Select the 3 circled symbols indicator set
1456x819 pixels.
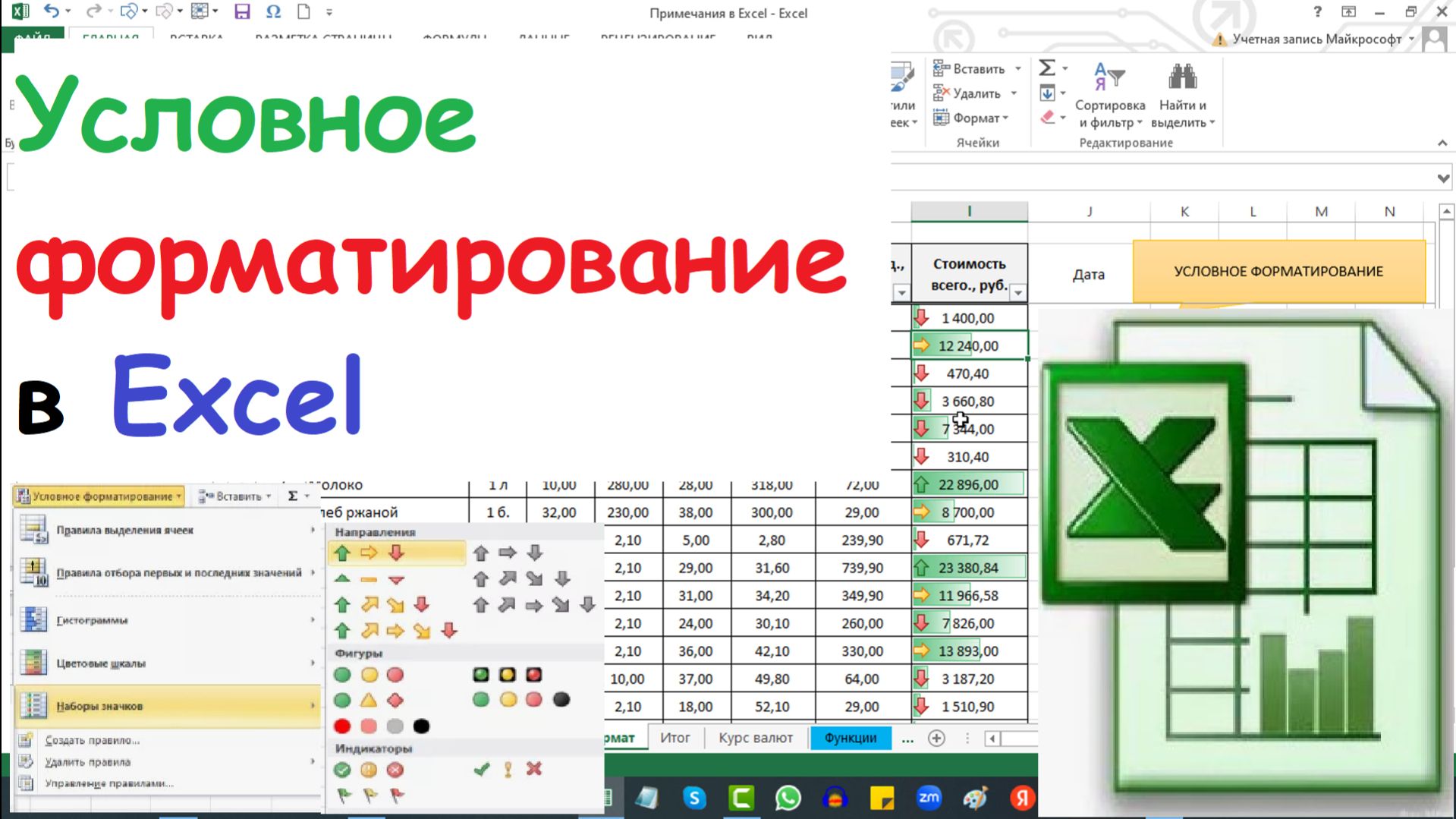pyautogui.click(x=370, y=770)
